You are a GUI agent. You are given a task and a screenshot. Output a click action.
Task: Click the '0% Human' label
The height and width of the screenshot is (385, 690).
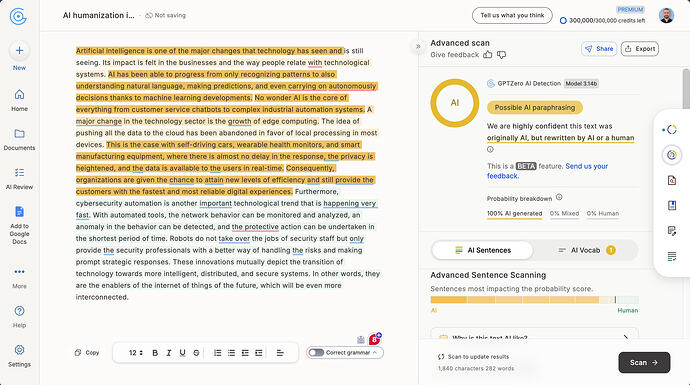point(602,213)
